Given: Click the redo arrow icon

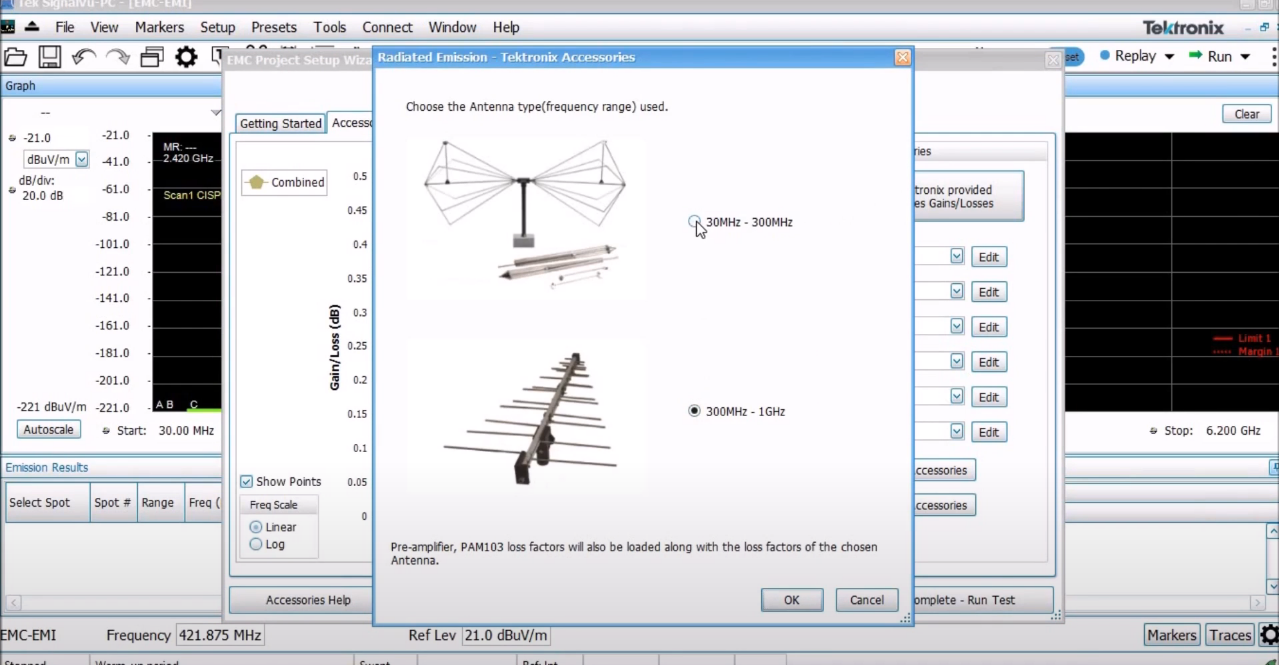Looking at the screenshot, I should 117,57.
